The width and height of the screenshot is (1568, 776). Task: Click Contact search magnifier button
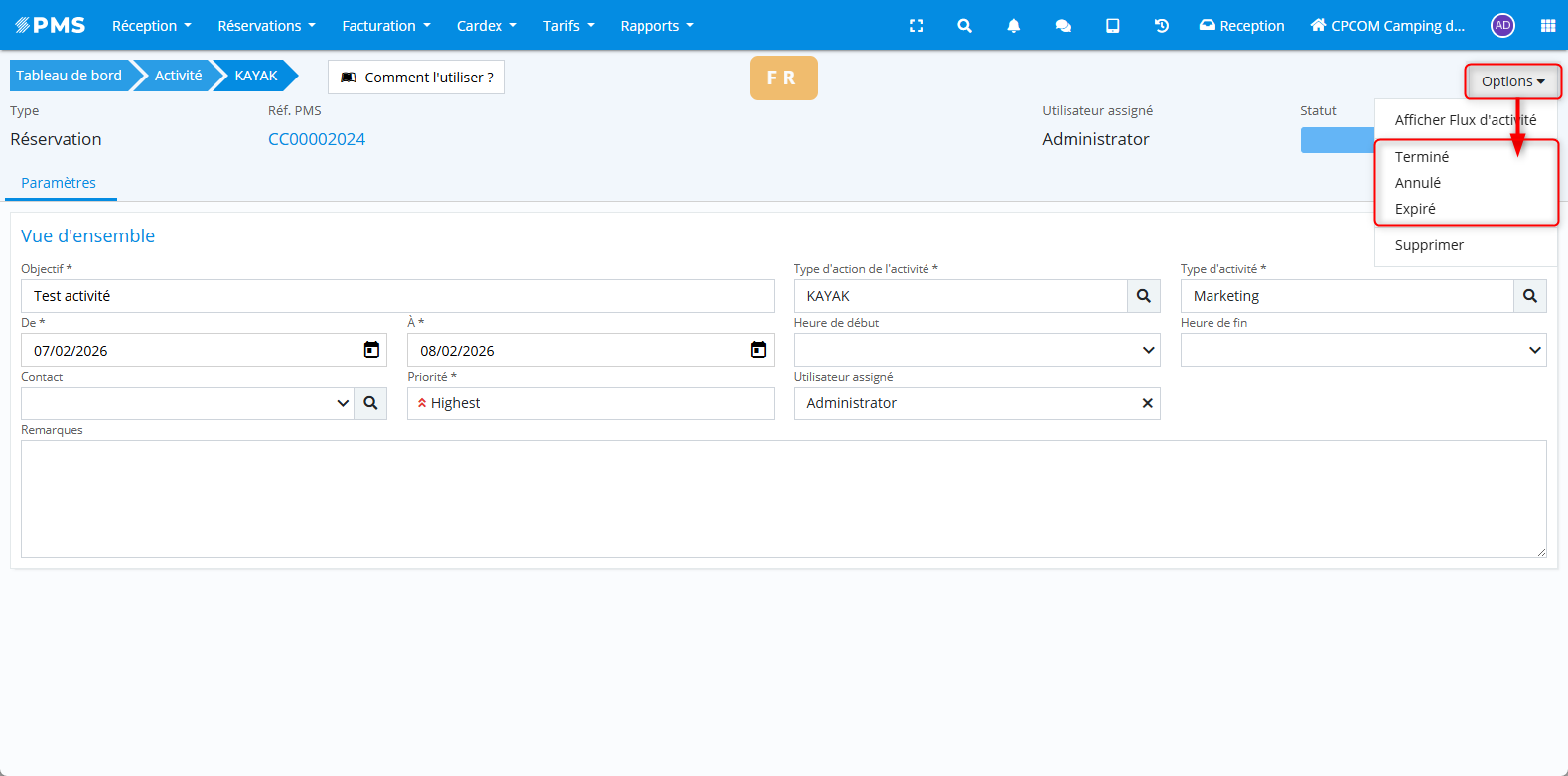coord(370,403)
